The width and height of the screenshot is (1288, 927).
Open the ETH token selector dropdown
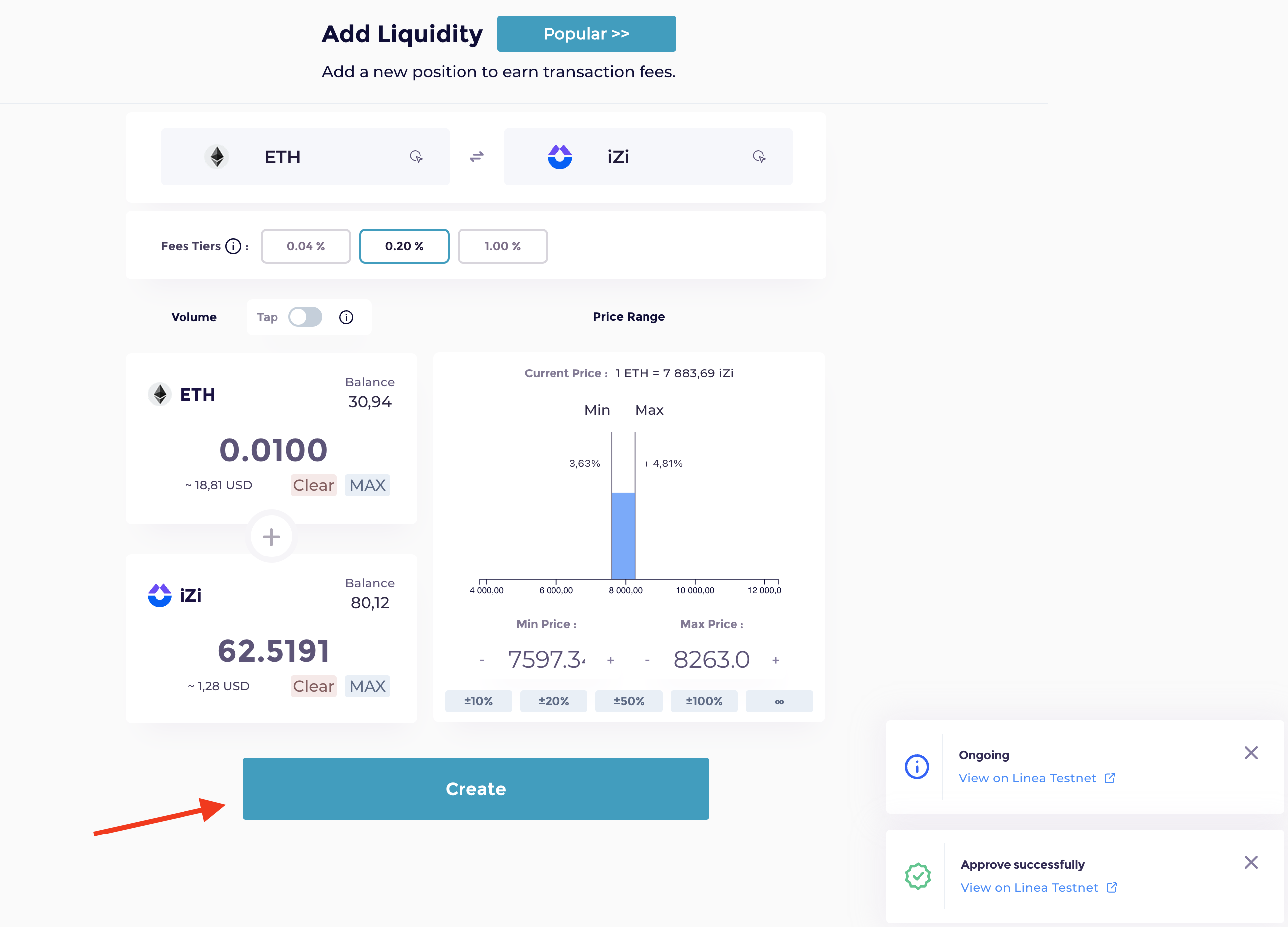[305, 156]
